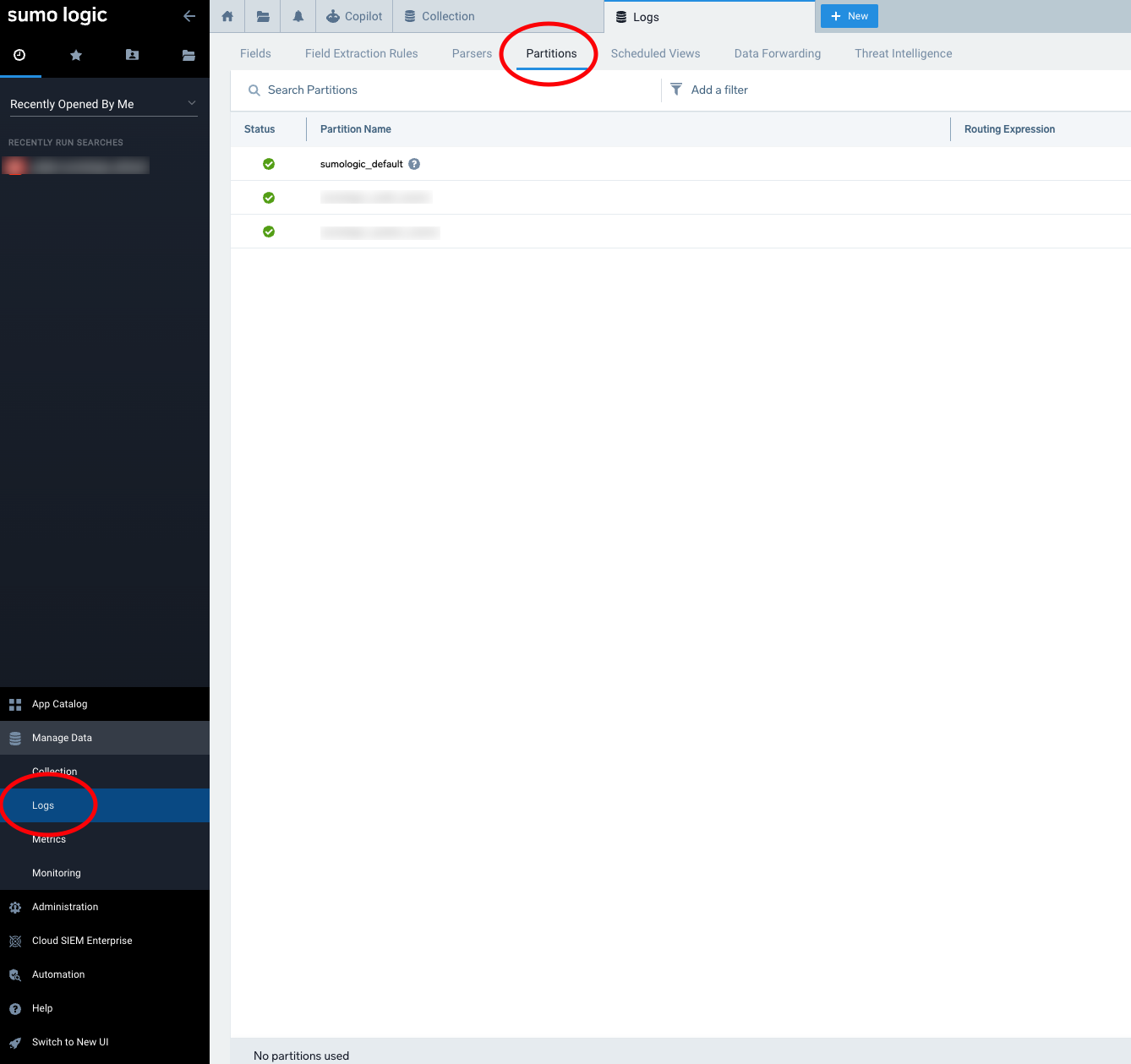Open the blurred recently run search entry
Viewport: 1131px width, 1064px height.
[76, 166]
